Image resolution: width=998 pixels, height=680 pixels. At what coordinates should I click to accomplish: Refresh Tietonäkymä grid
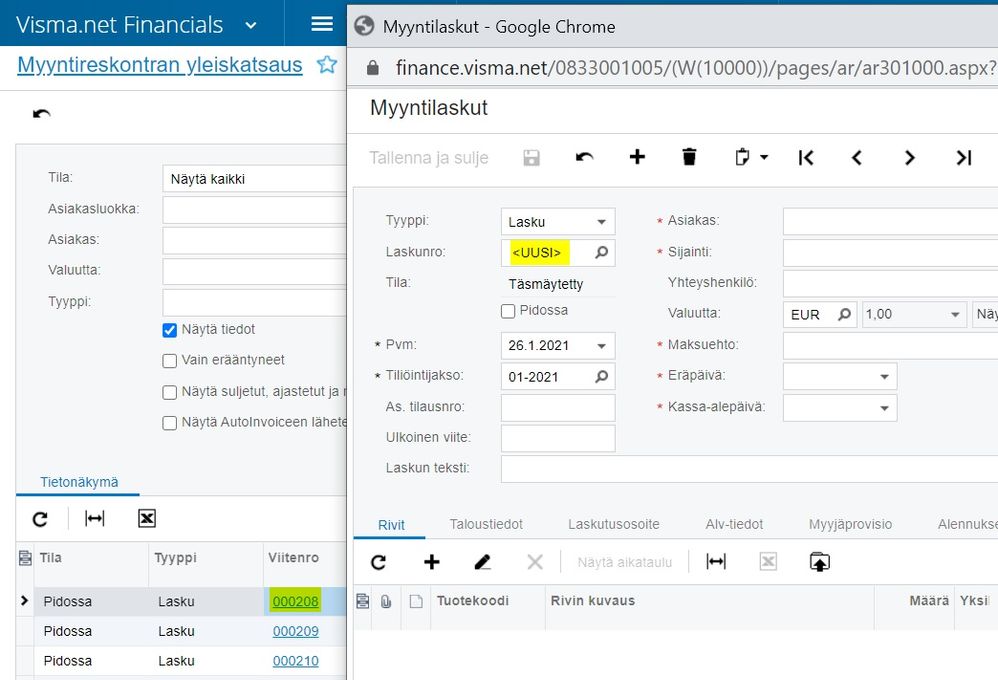(x=40, y=520)
